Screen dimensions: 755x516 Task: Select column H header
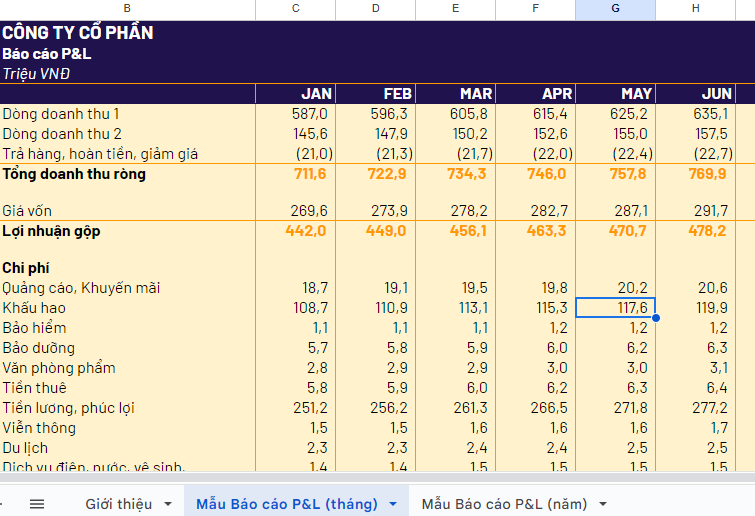pos(695,9)
